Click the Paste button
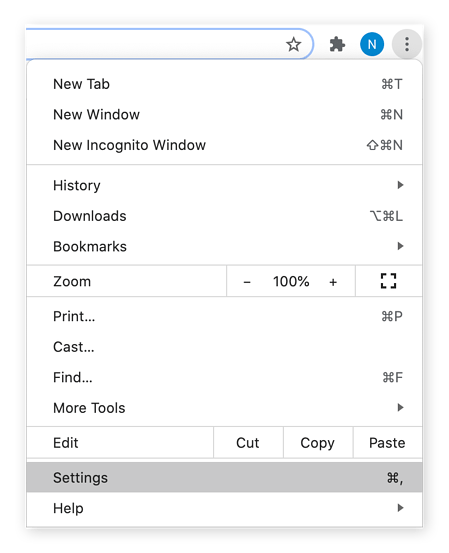Viewport: 449px width, 553px height. (387, 443)
